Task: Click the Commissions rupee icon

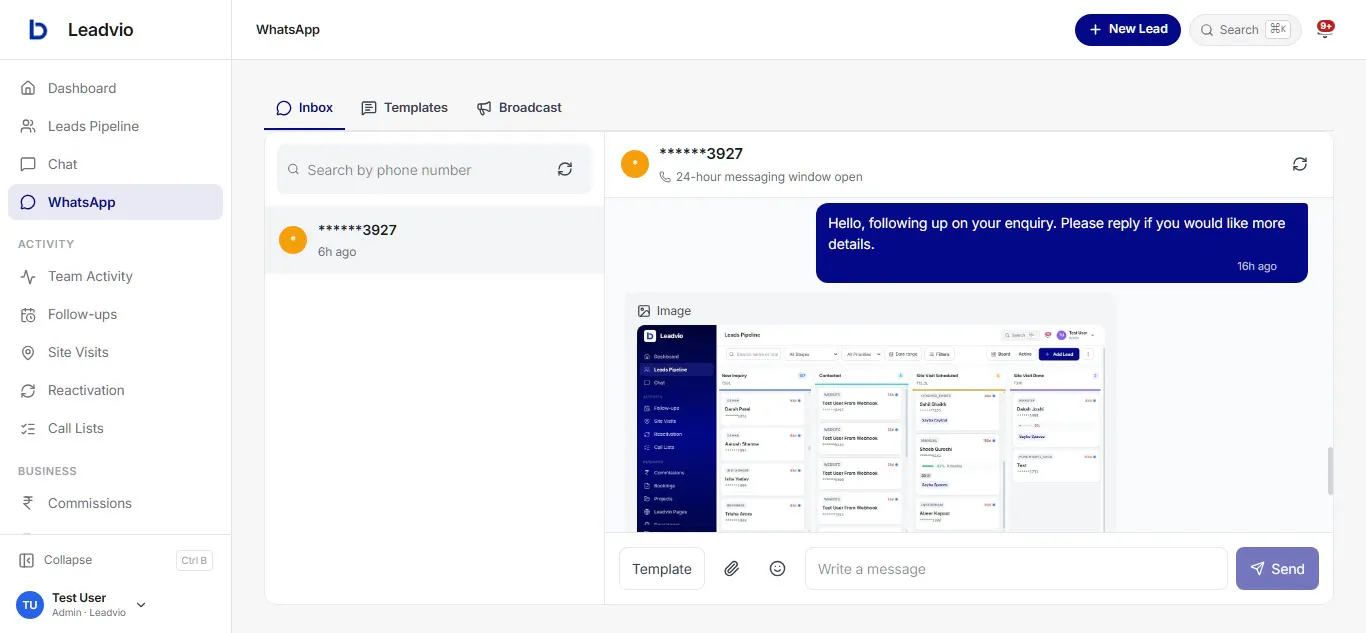Action: pos(28,503)
